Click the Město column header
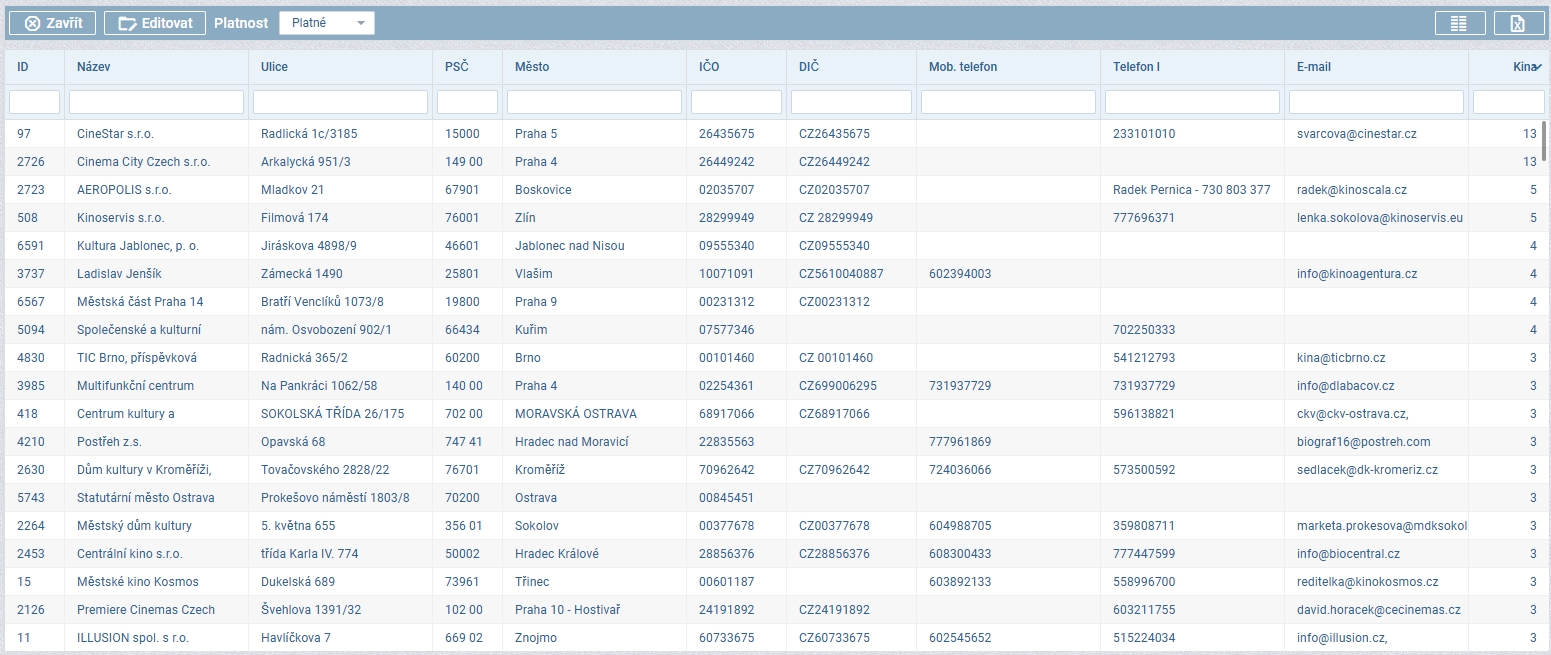Viewport: 1551px width, 655px height. pos(532,67)
